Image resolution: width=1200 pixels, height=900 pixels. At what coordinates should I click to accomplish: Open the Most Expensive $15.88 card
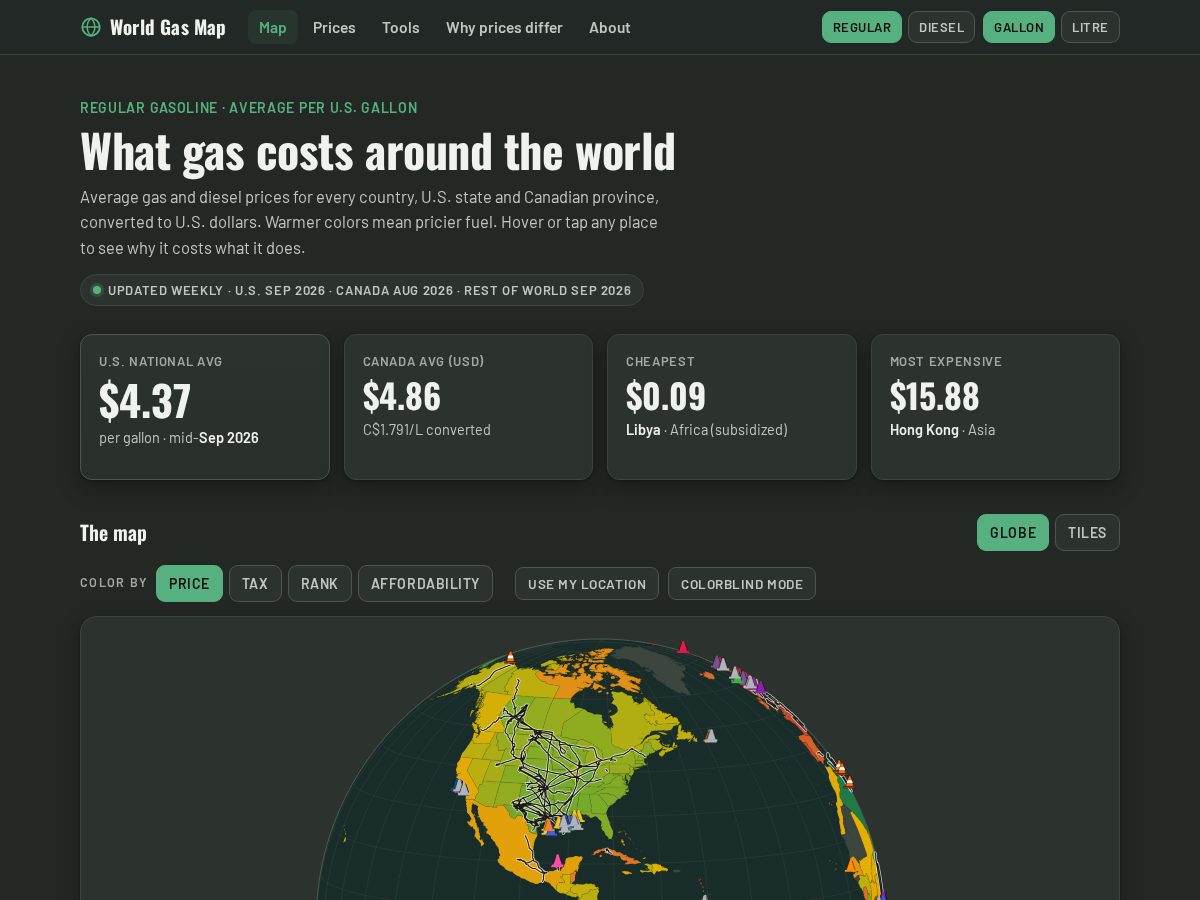[x=995, y=407]
